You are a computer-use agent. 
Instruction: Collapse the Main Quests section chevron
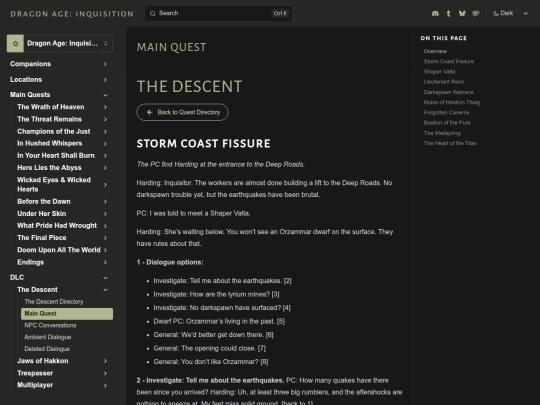105,95
